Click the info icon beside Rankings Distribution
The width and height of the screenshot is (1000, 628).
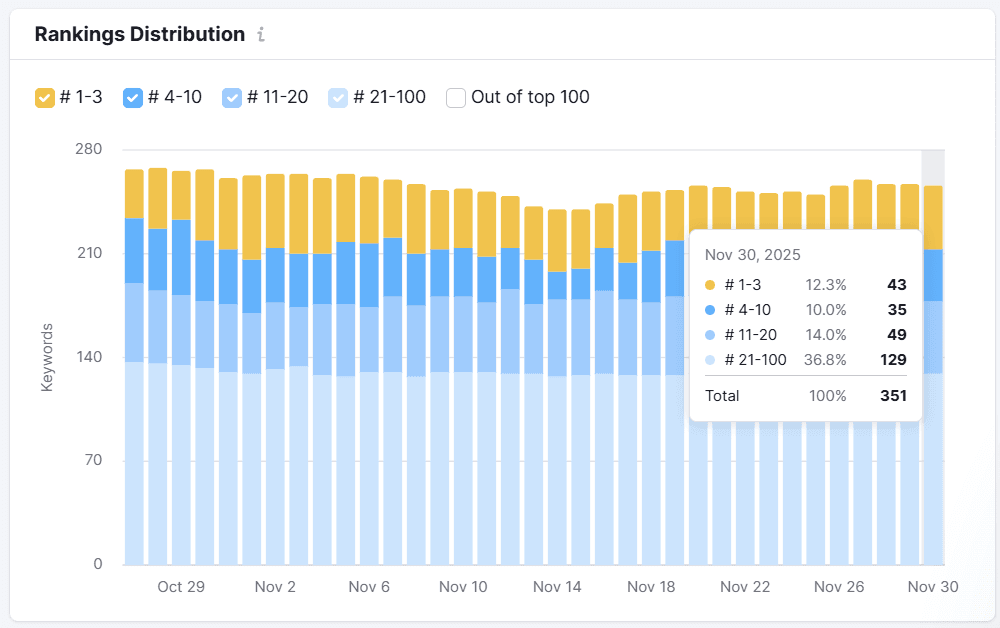(261, 34)
